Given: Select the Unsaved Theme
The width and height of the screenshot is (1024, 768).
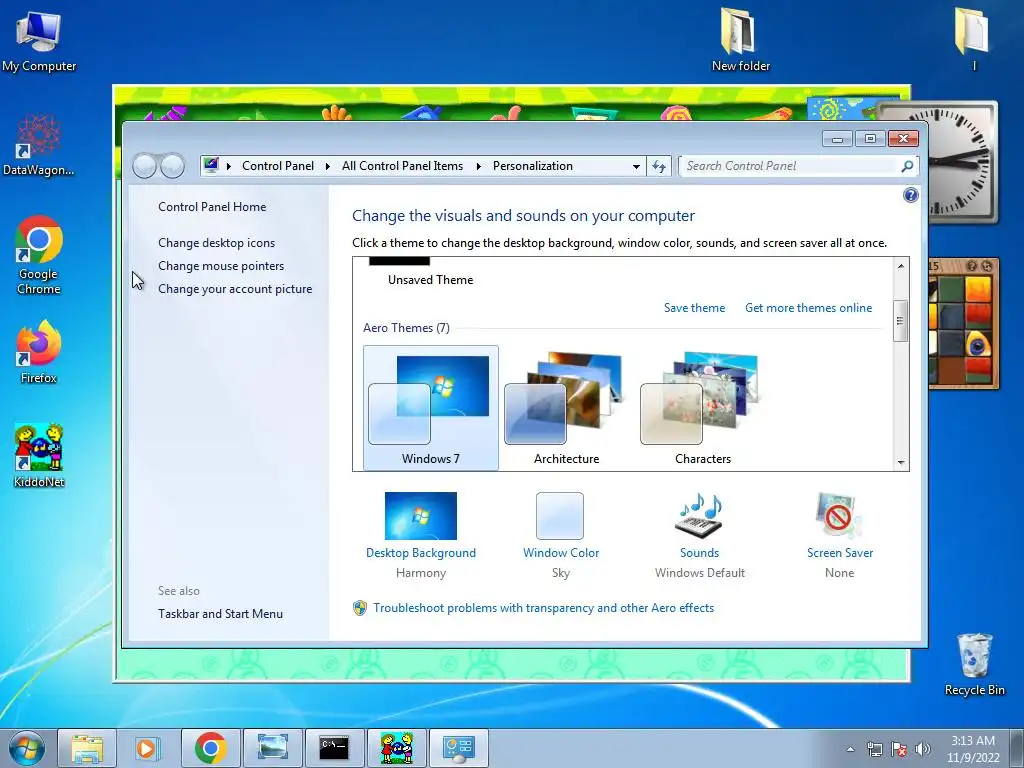Looking at the screenshot, I should point(430,273).
